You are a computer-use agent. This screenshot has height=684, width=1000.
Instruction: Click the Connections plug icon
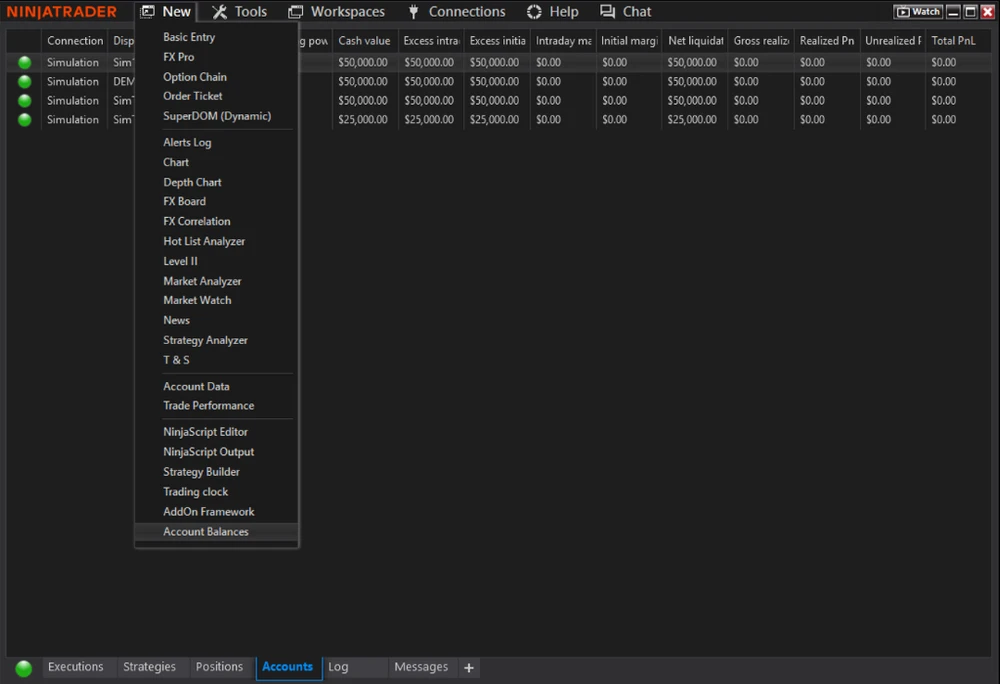413,11
